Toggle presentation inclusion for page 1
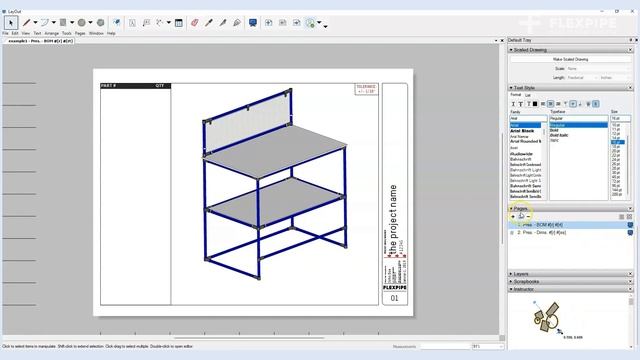Viewport: 640px width, 360px height. click(630, 225)
